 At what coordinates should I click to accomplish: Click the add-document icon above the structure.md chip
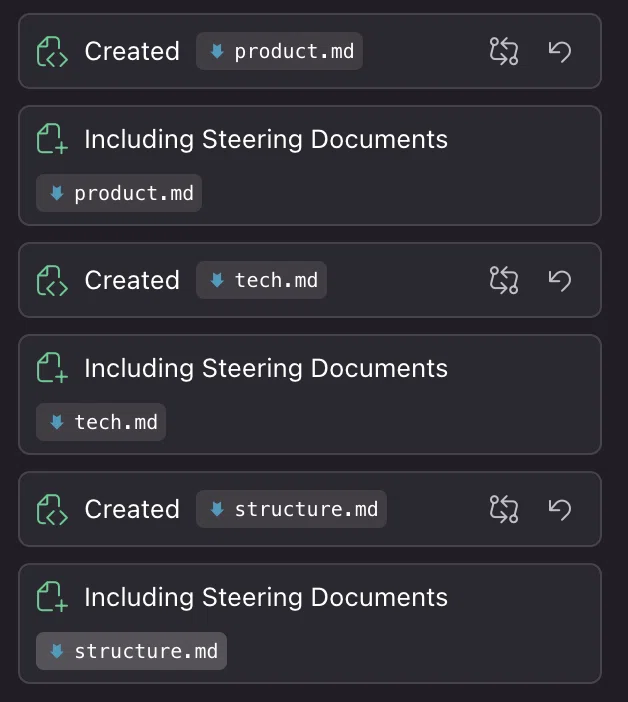(x=52, y=597)
